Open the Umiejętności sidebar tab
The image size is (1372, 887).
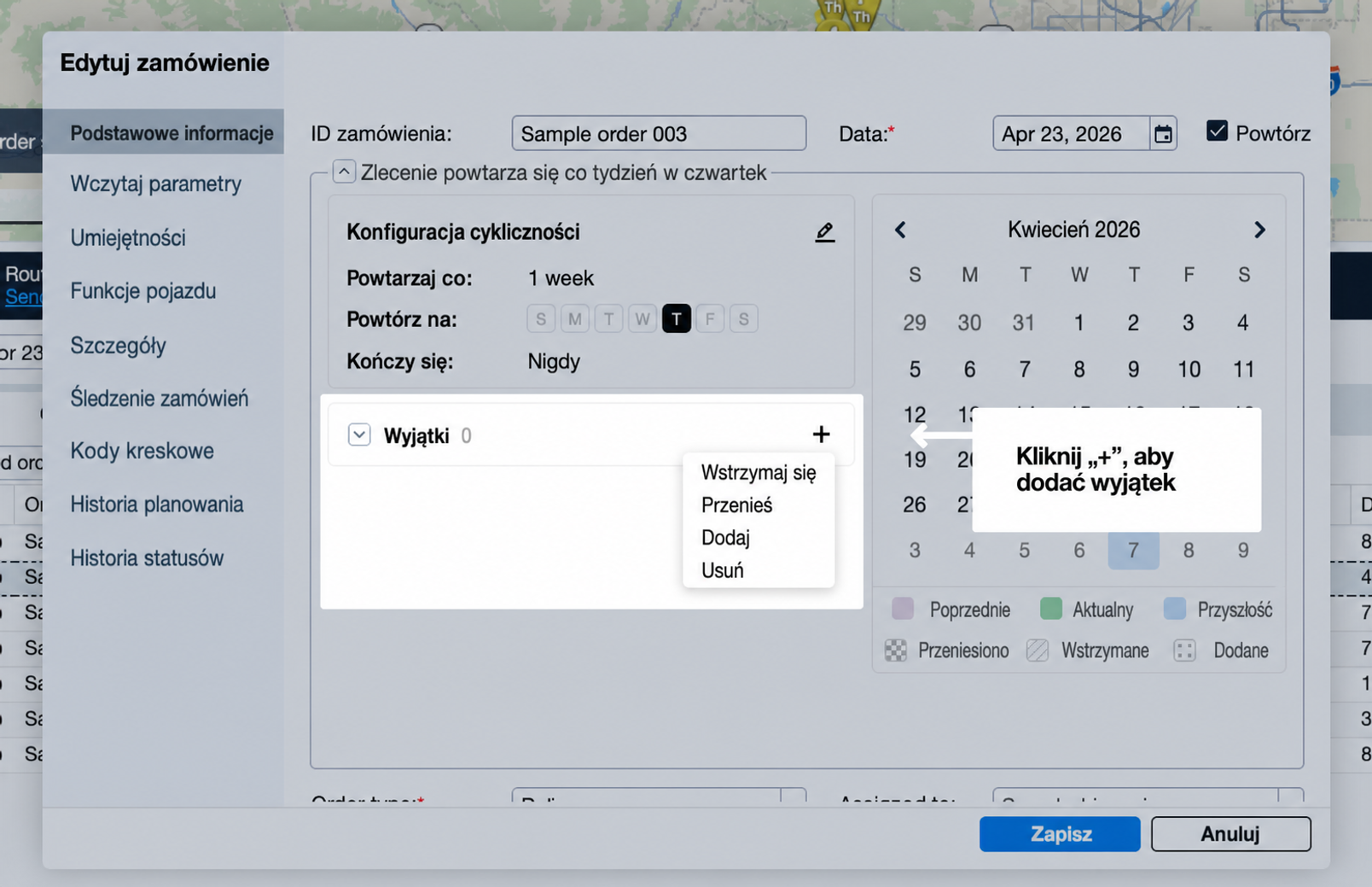point(128,238)
